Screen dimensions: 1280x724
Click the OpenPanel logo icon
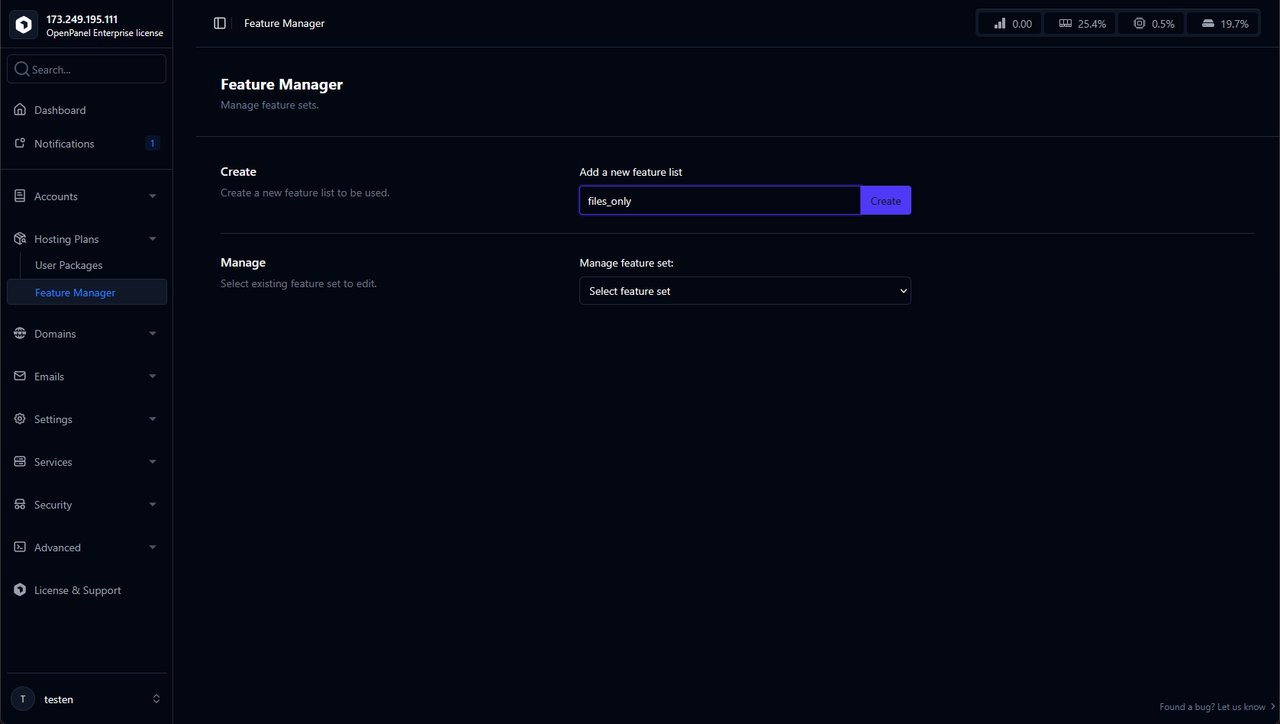[x=24, y=25]
